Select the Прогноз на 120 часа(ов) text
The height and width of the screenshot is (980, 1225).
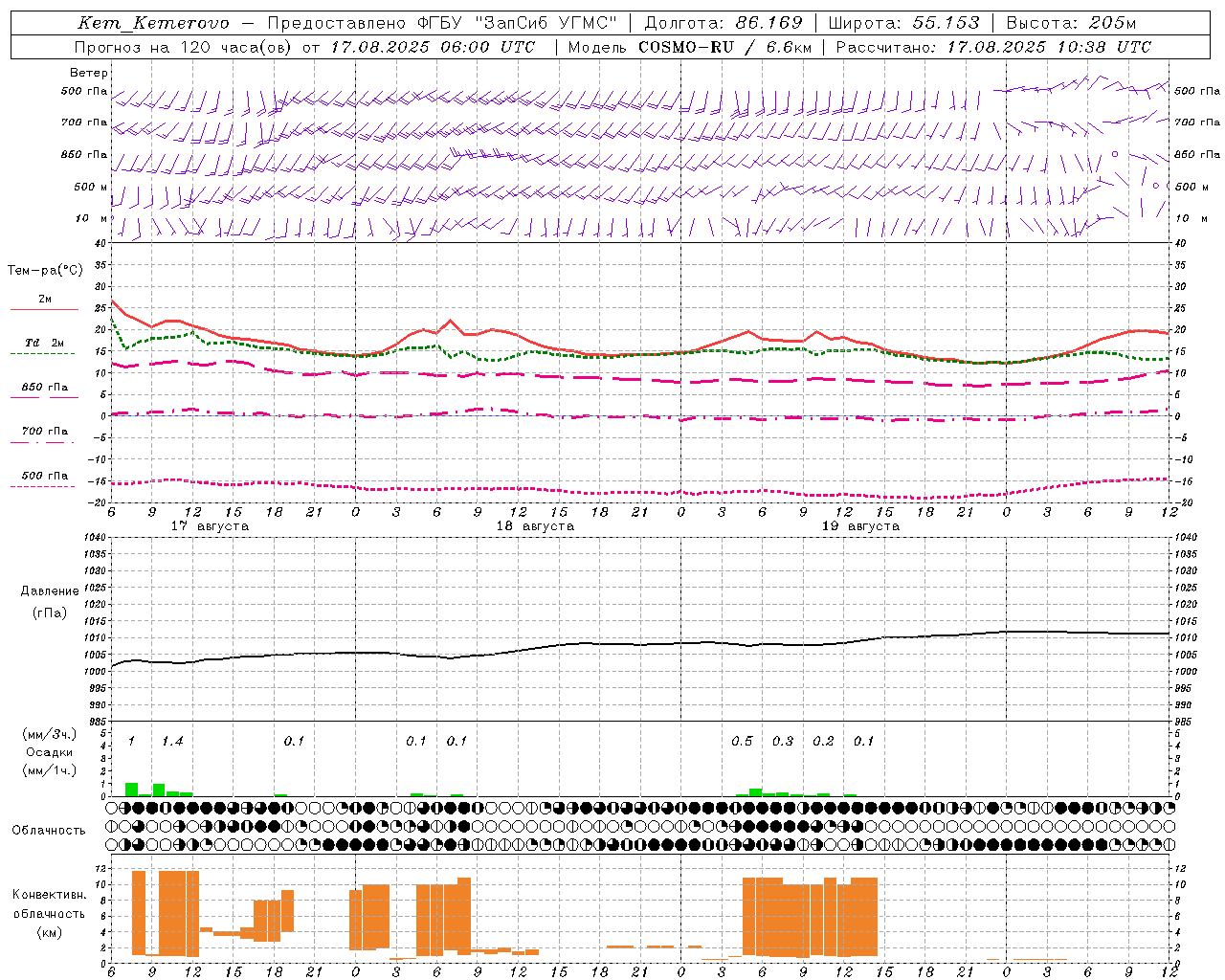tap(184, 47)
